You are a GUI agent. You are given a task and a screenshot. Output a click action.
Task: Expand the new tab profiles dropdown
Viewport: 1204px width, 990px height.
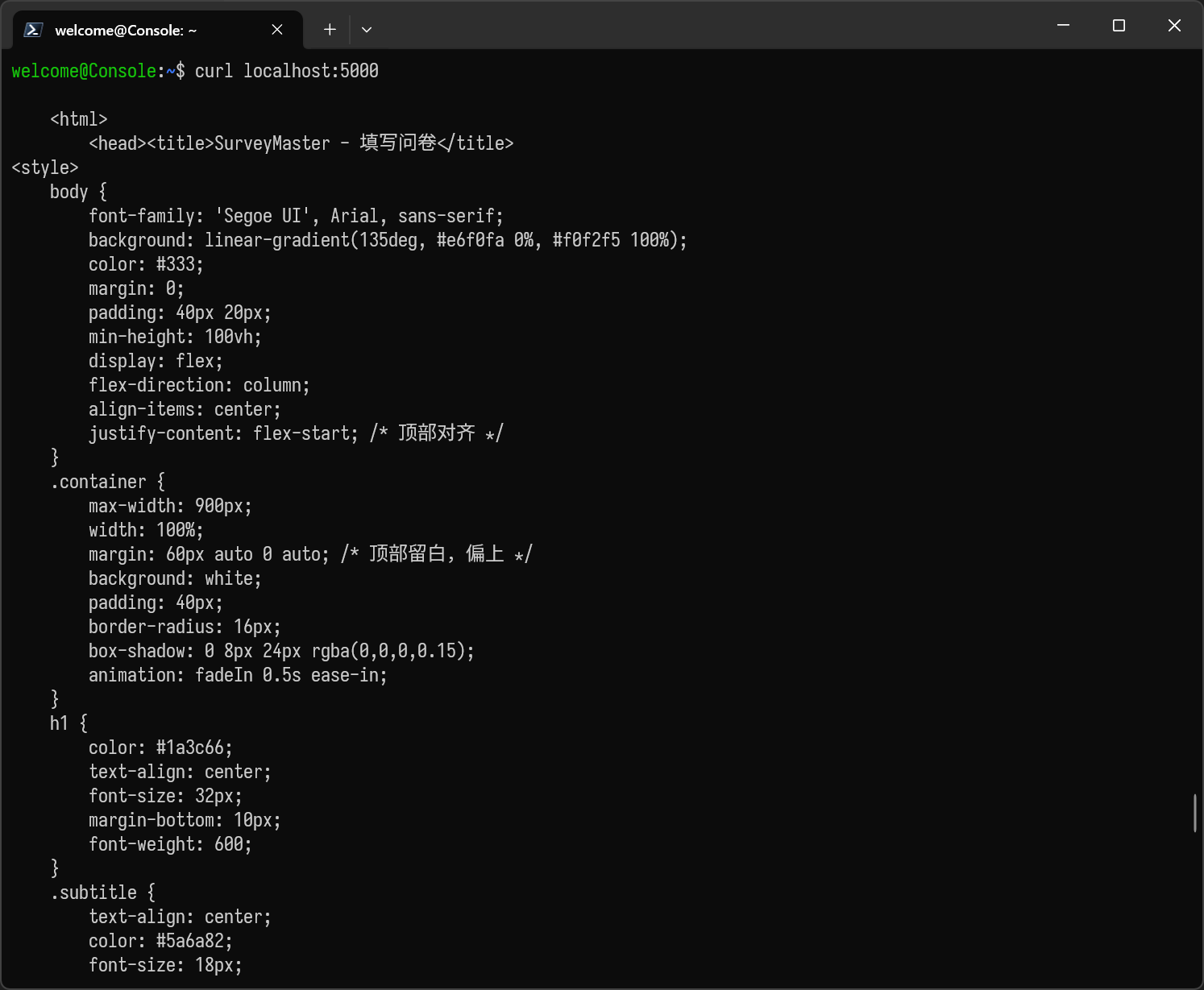point(367,30)
